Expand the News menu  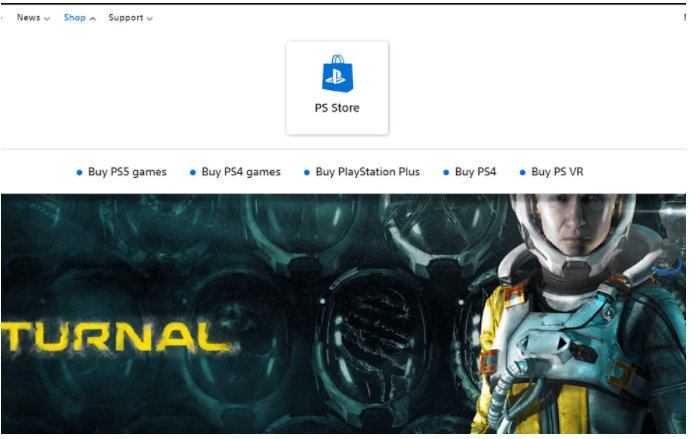click(x=33, y=18)
